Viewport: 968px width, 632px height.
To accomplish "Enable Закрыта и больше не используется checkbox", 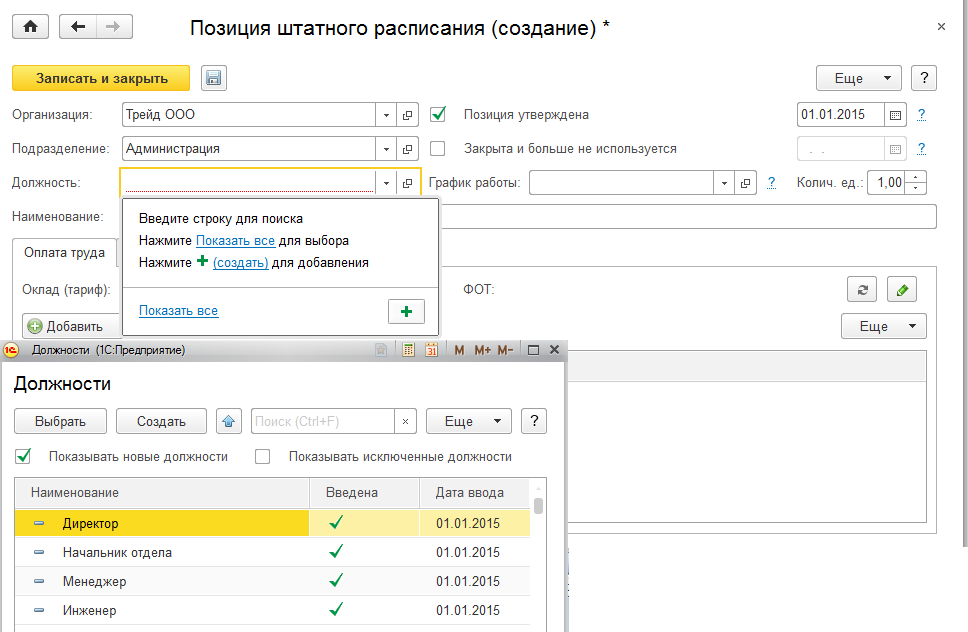I will (437, 149).
